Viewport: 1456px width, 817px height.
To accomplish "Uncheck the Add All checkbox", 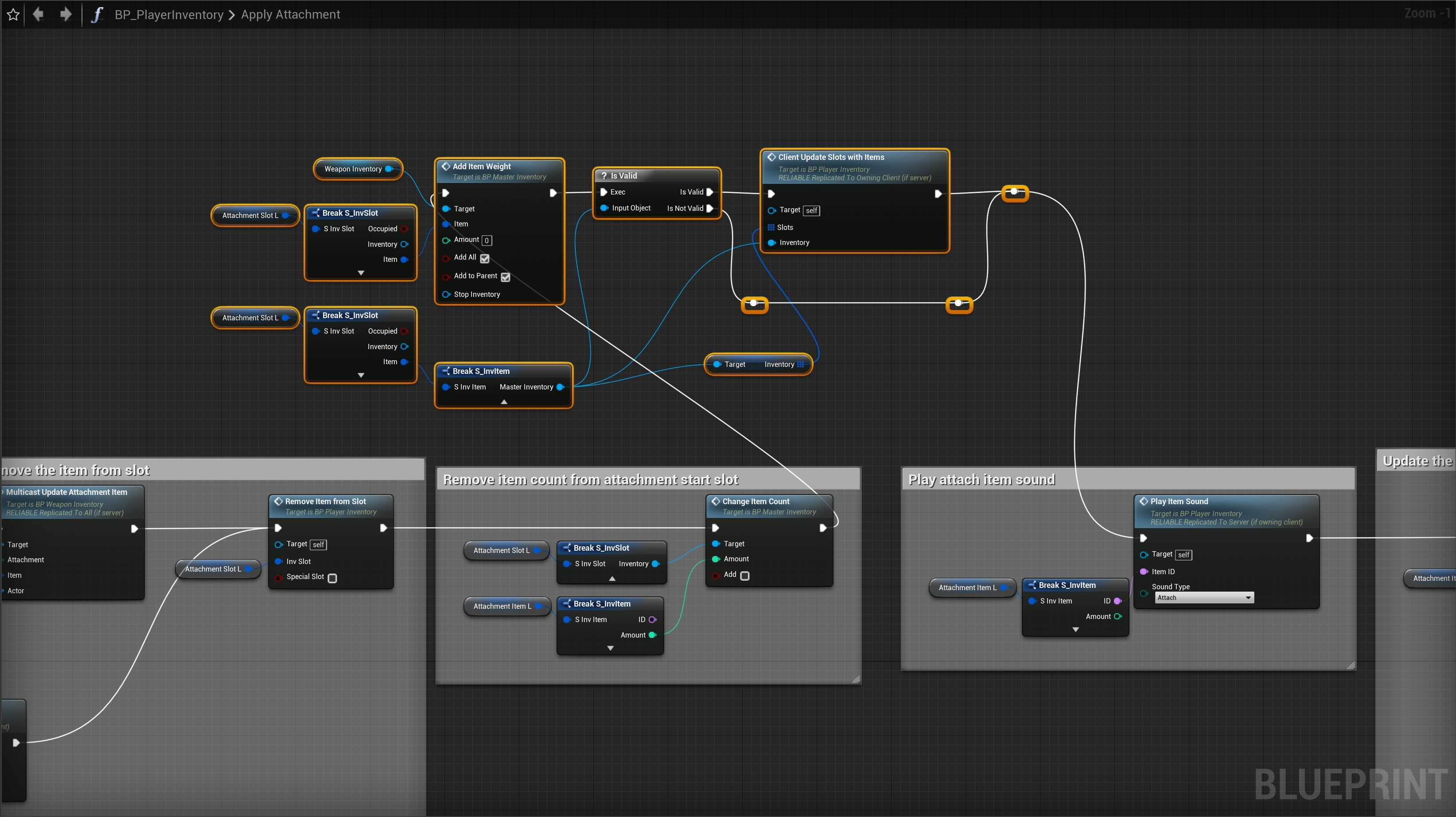I will [484, 258].
